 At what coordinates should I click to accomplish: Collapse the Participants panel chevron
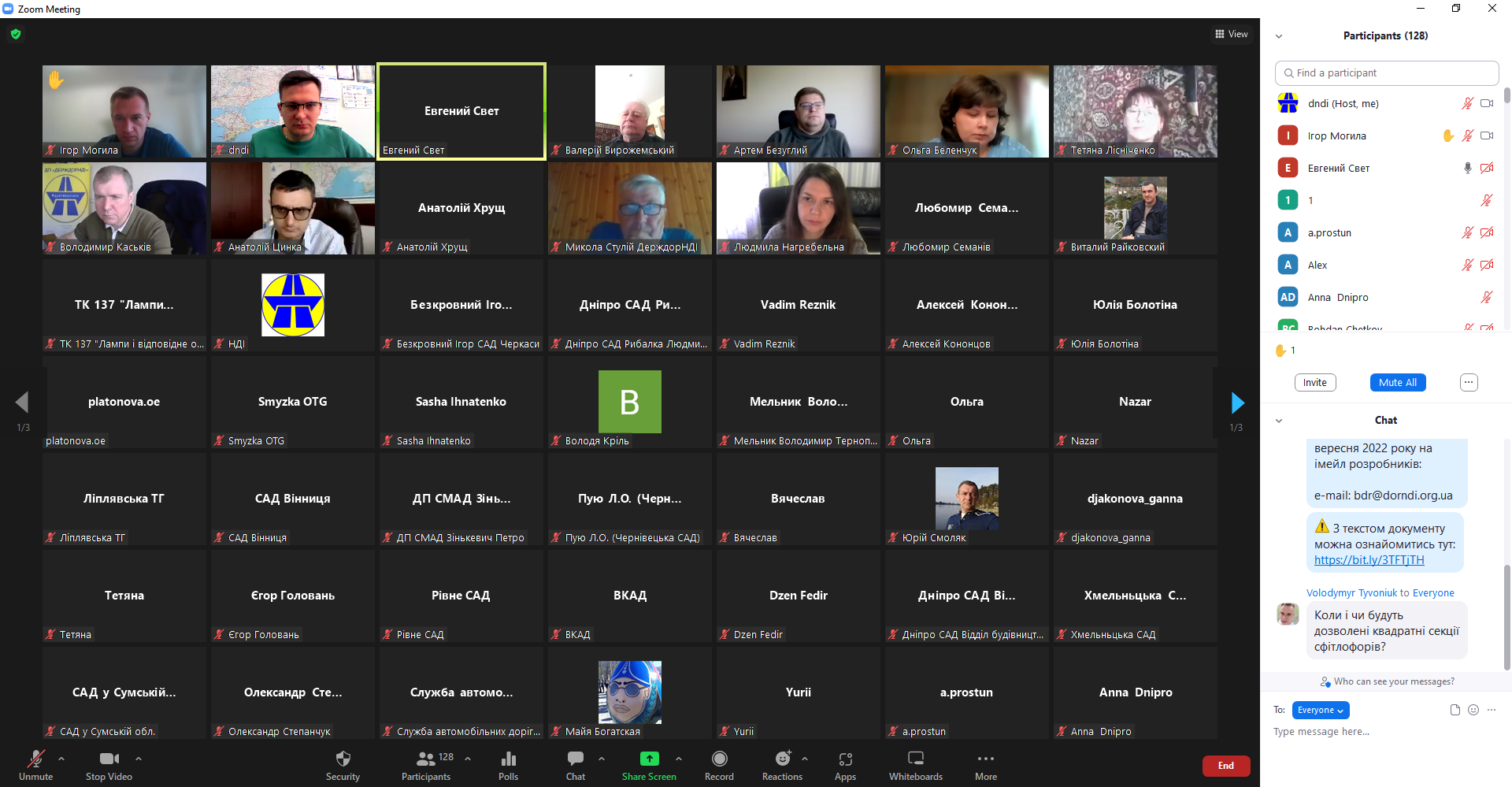[x=1279, y=36]
